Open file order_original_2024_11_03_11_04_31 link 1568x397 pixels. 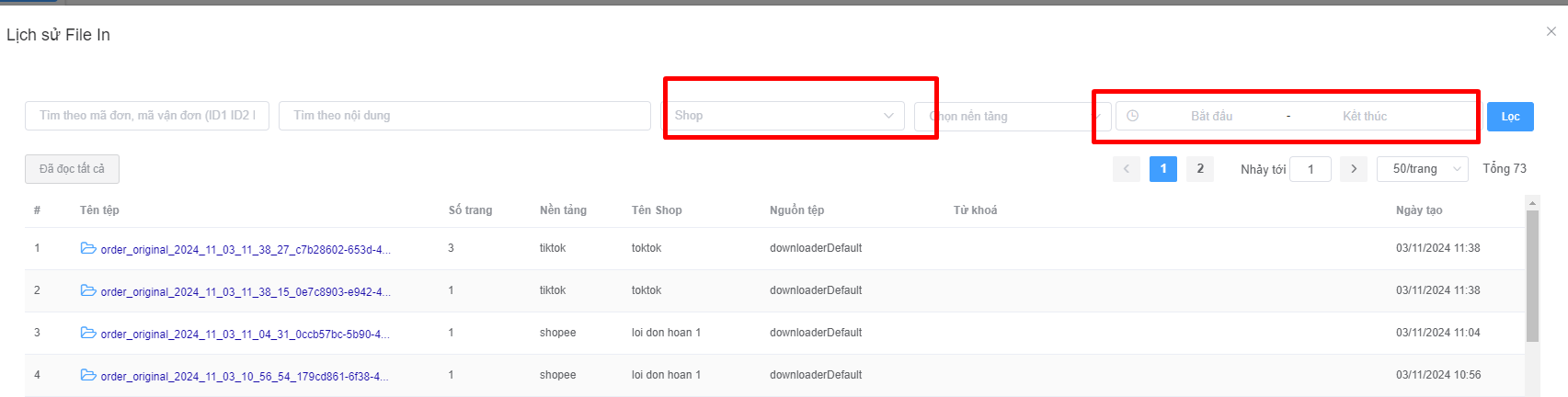click(245, 334)
